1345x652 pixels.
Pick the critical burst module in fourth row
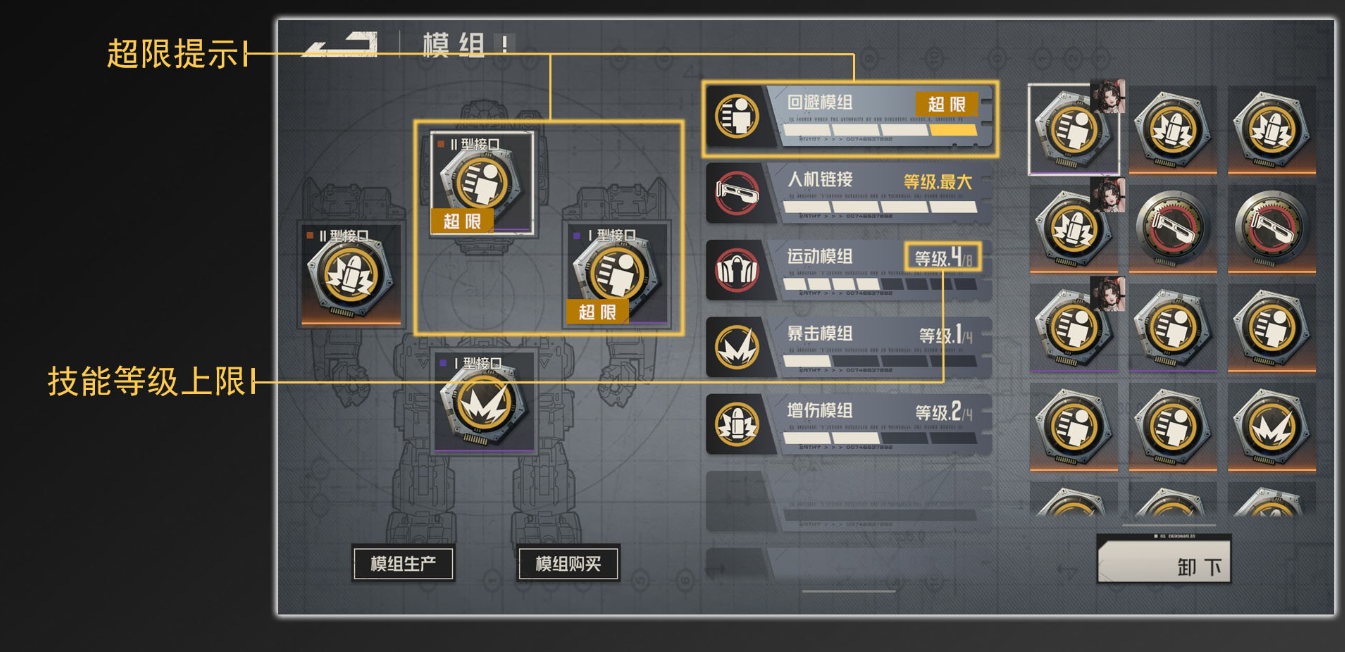click(x=1272, y=427)
